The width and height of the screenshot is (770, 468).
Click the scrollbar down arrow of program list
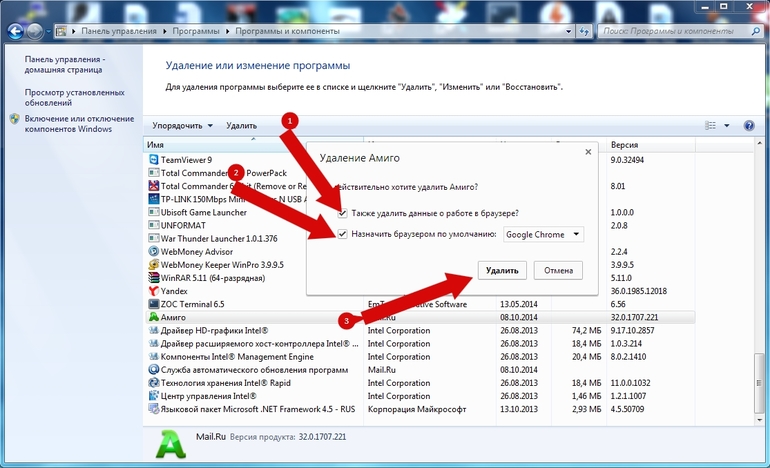[x=759, y=421]
